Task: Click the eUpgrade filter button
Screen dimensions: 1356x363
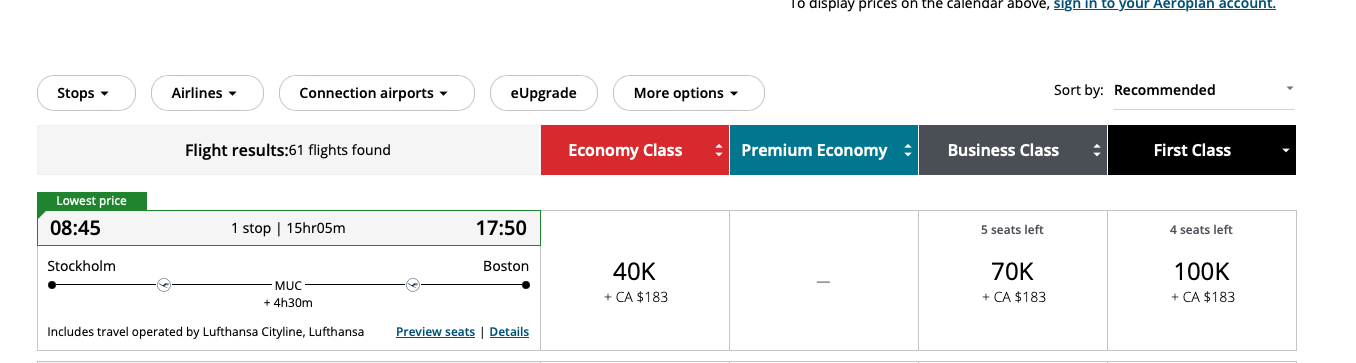Action: (544, 93)
